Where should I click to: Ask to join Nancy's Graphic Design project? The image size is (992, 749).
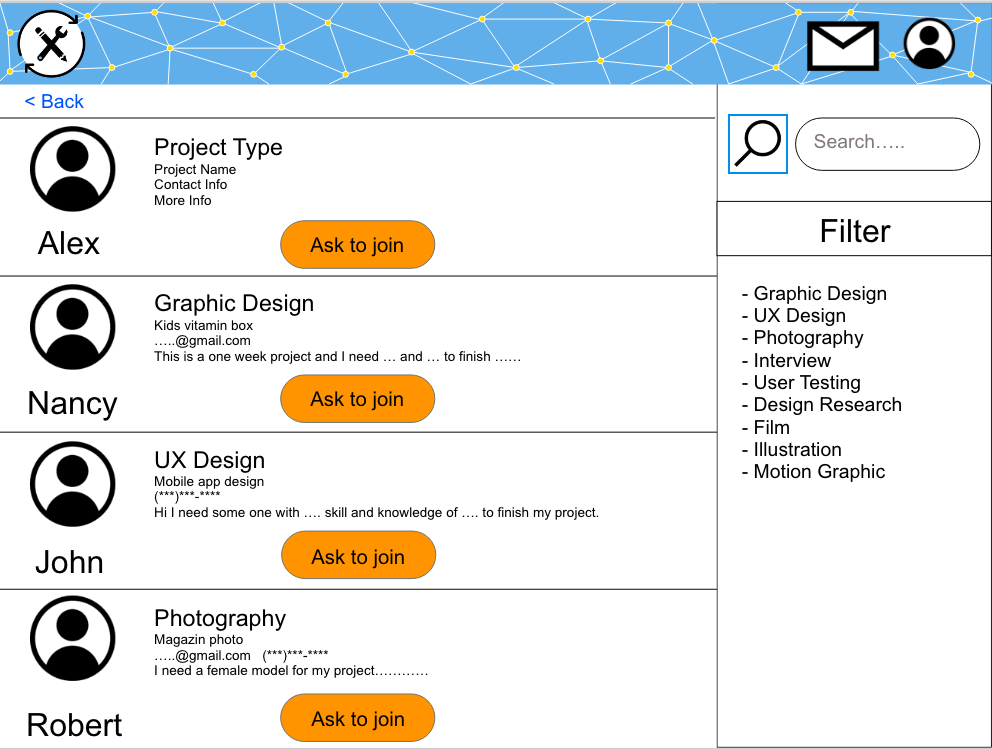tap(357, 398)
